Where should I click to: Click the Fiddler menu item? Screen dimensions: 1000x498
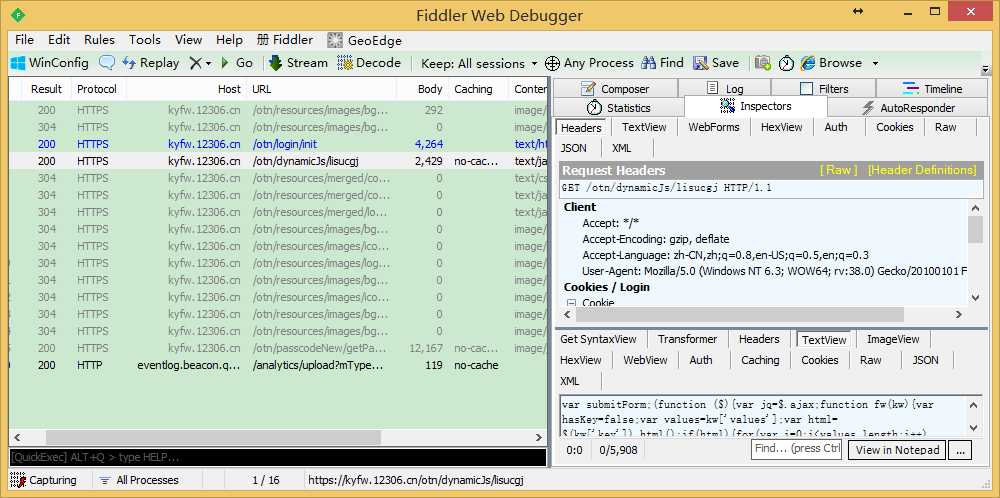[x=284, y=40]
